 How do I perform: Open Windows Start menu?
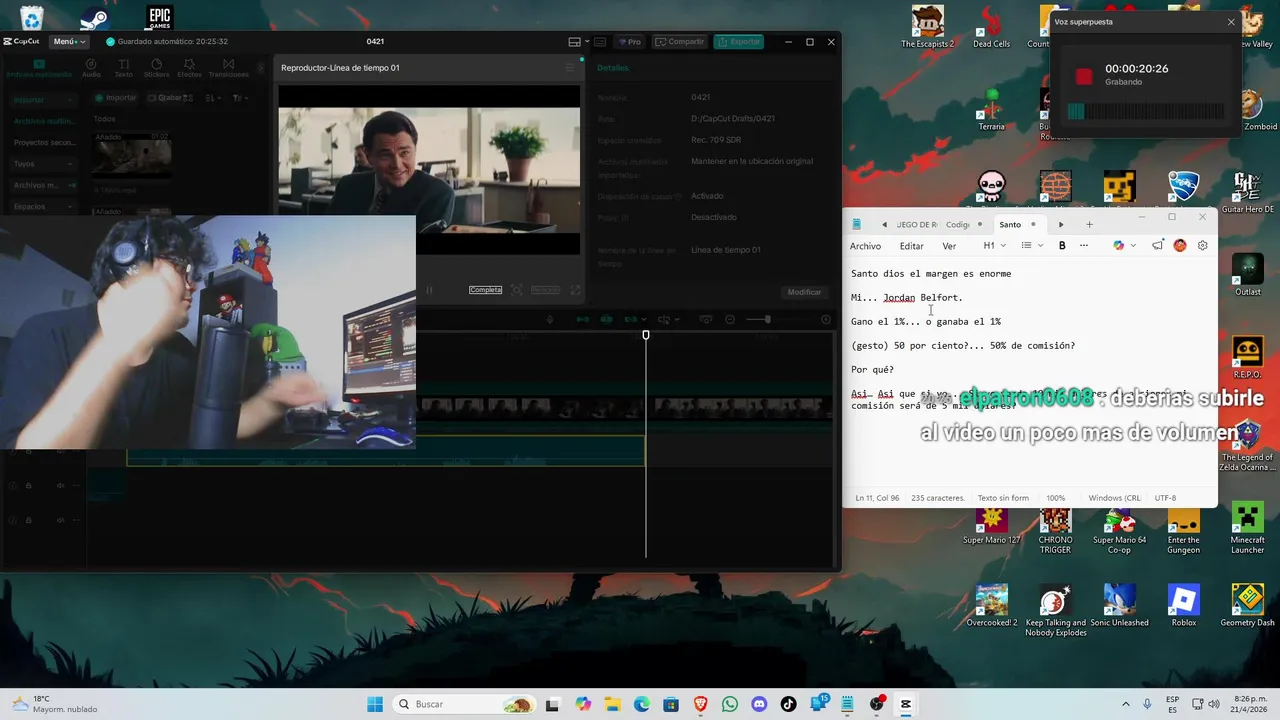375,704
